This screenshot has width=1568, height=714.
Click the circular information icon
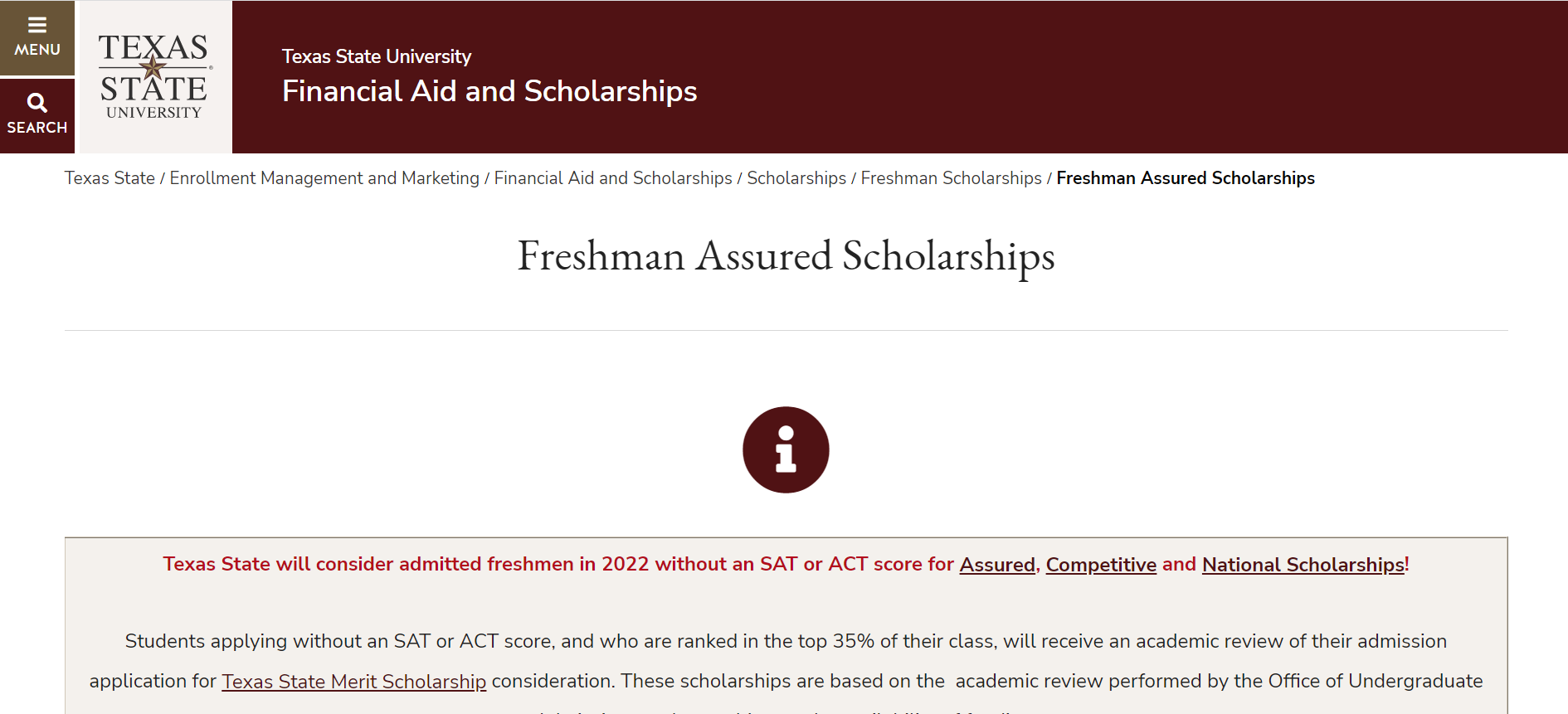pyautogui.click(x=786, y=450)
